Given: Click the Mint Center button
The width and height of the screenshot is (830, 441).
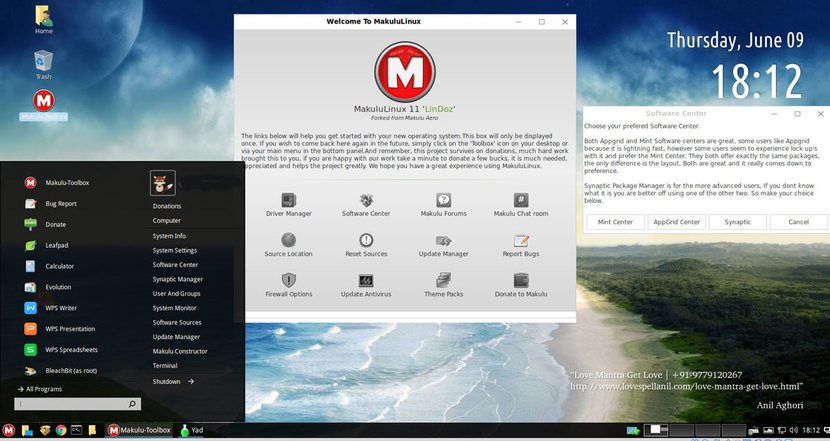Looking at the screenshot, I should (x=615, y=221).
